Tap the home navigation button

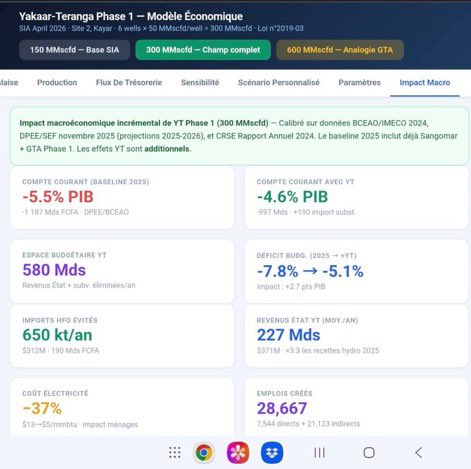369,453
